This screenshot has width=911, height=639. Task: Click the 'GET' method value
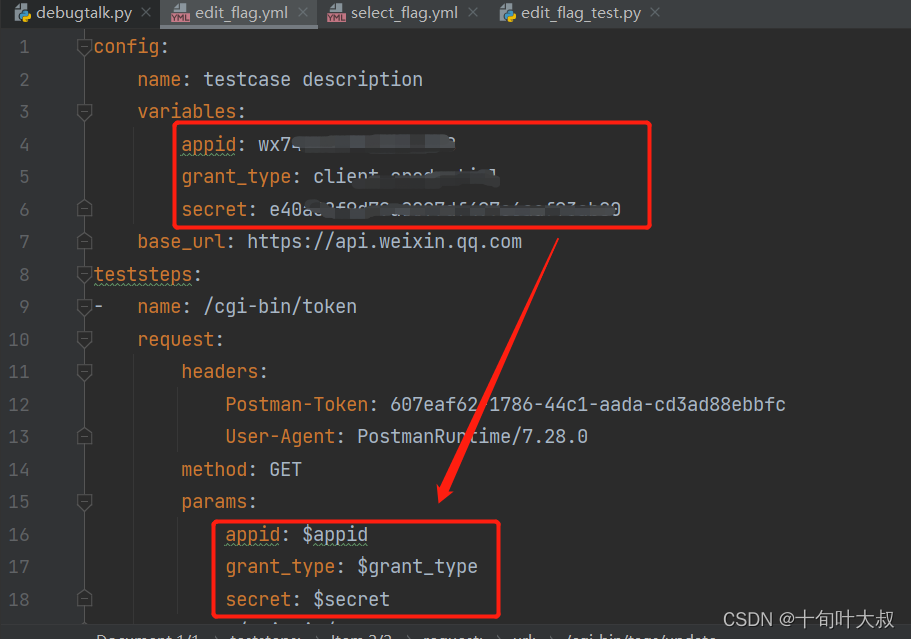tap(285, 469)
